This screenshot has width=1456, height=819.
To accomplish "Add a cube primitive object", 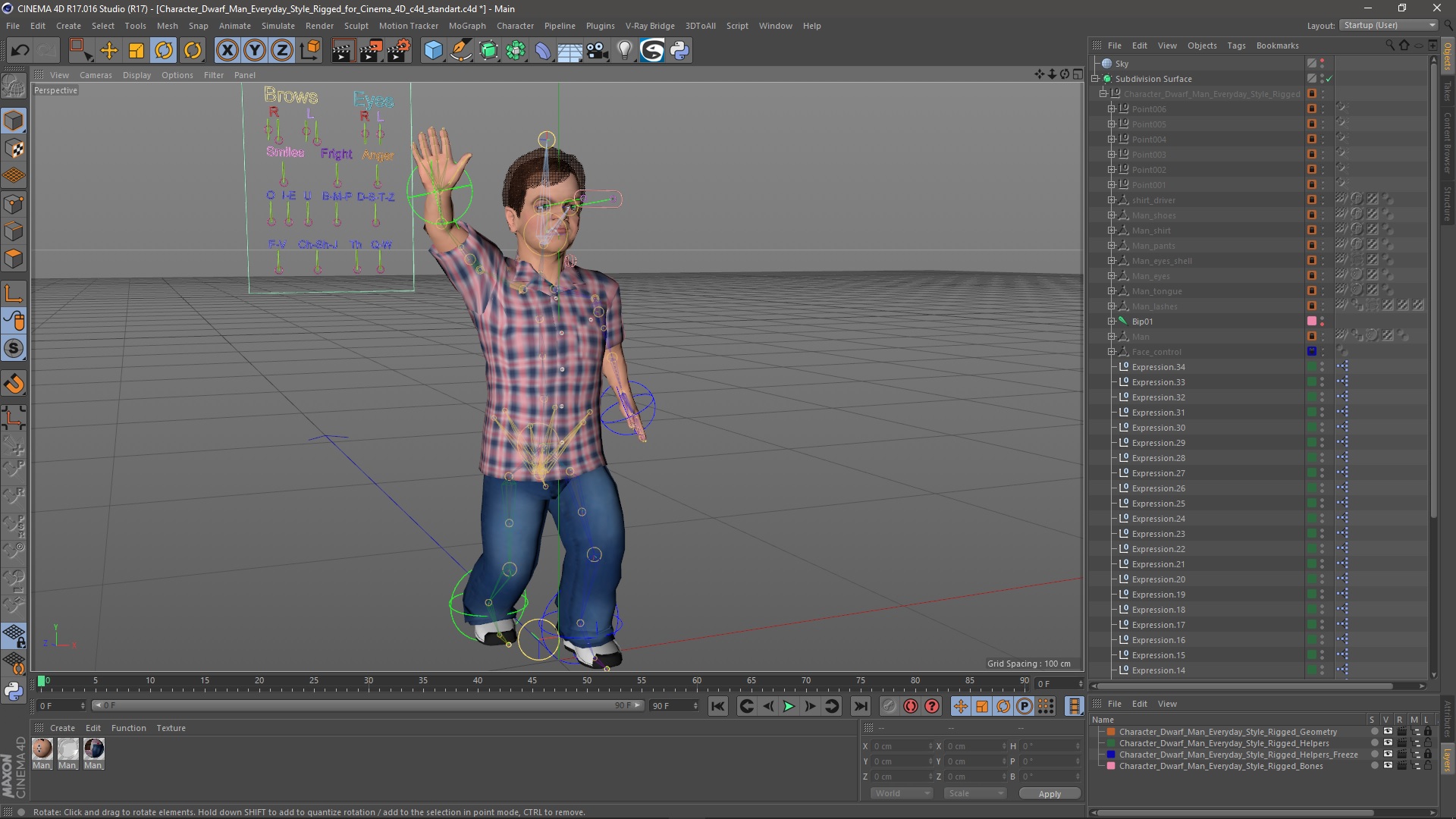I will 433,51.
